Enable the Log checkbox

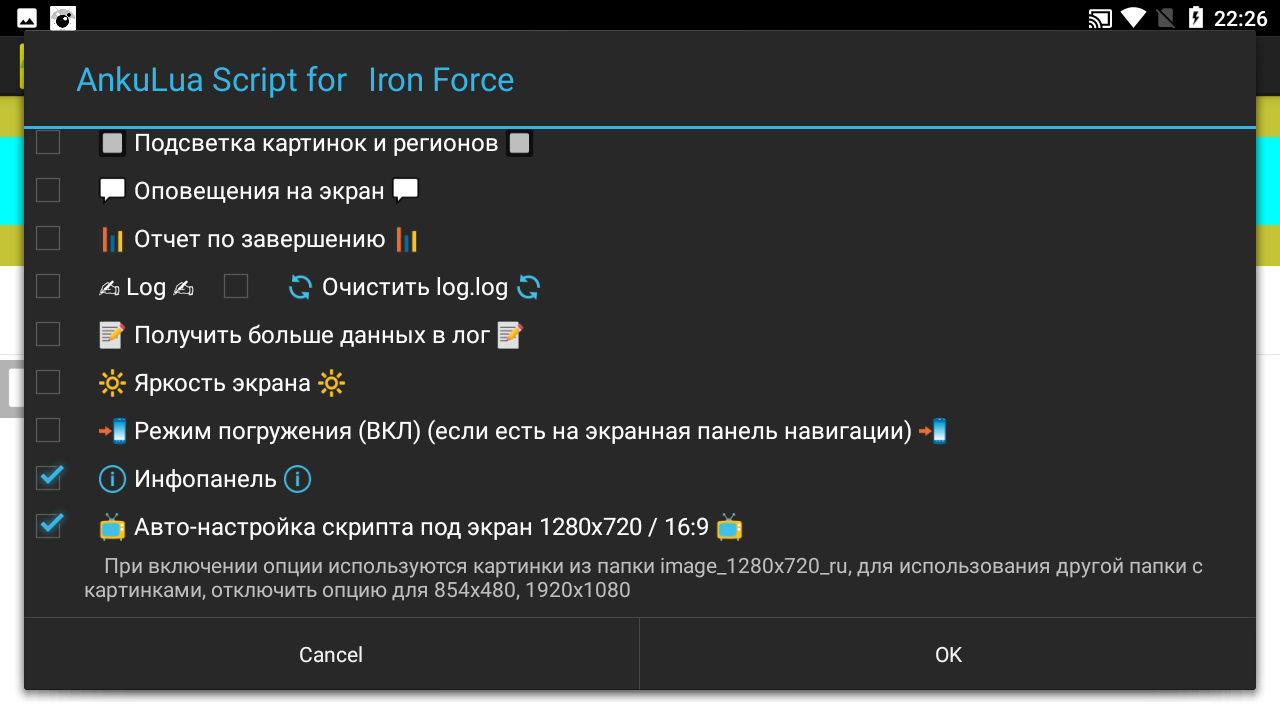[x=48, y=287]
